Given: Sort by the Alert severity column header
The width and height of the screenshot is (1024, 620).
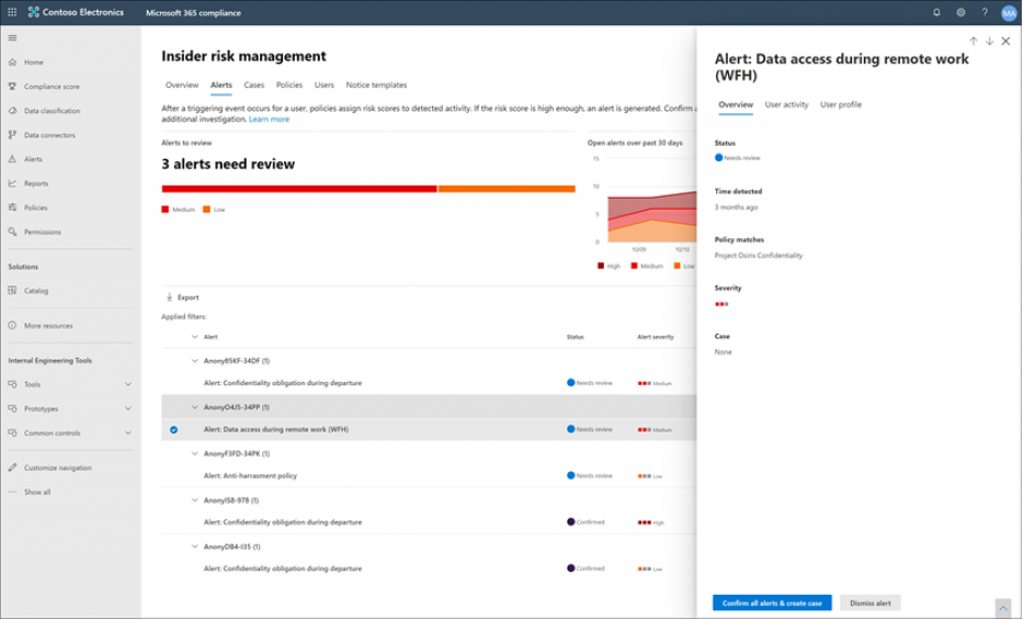Looking at the screenshot, I should [655, 337].
